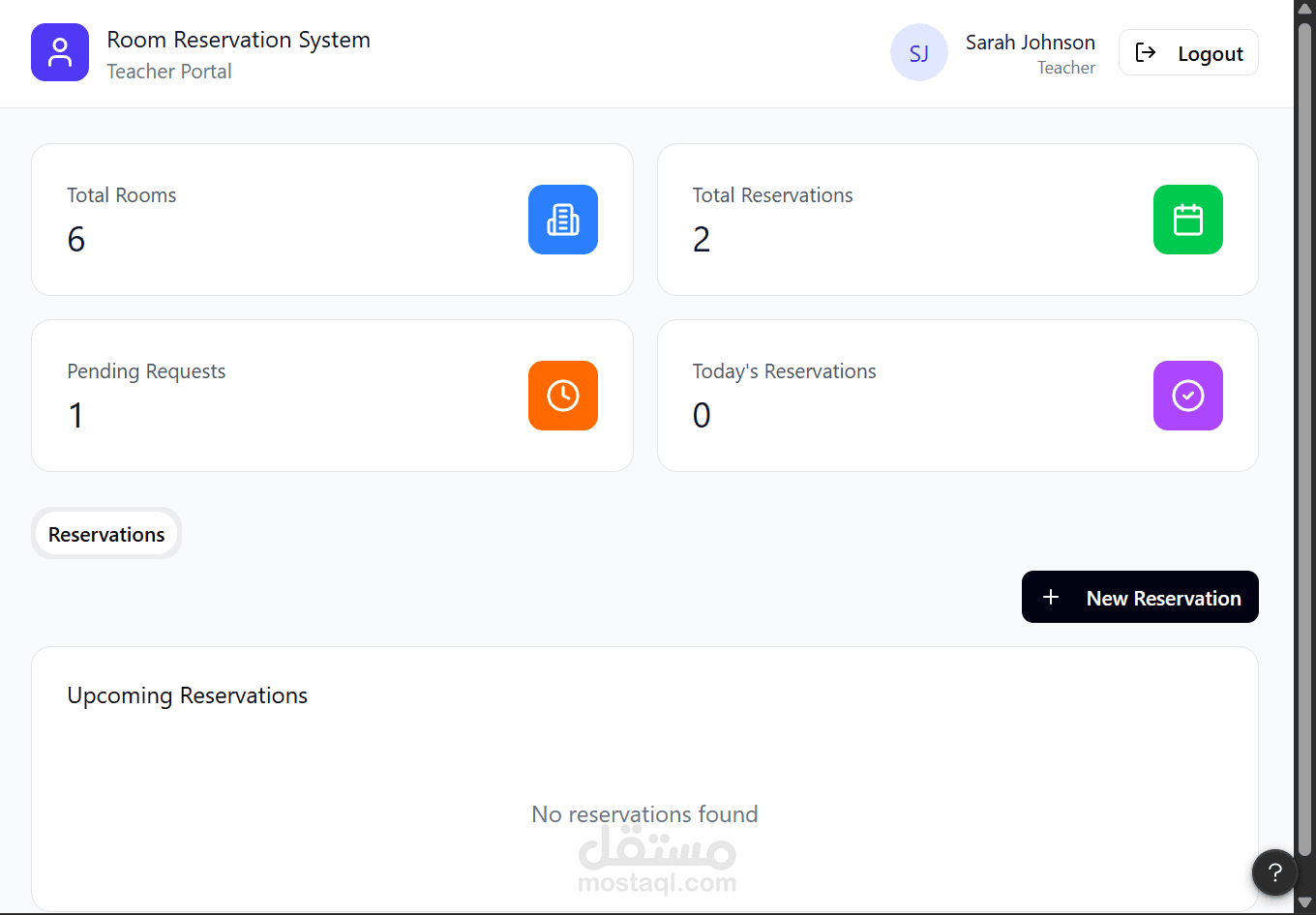Viewport: 1316px width, 915px height.
Task: Click the blue Total Rooms building icon
Action: click(x=563, y=220)
